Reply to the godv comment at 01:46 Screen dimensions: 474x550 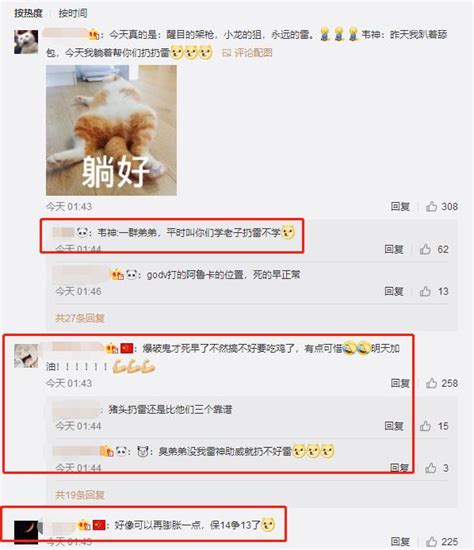pos(394,291)
